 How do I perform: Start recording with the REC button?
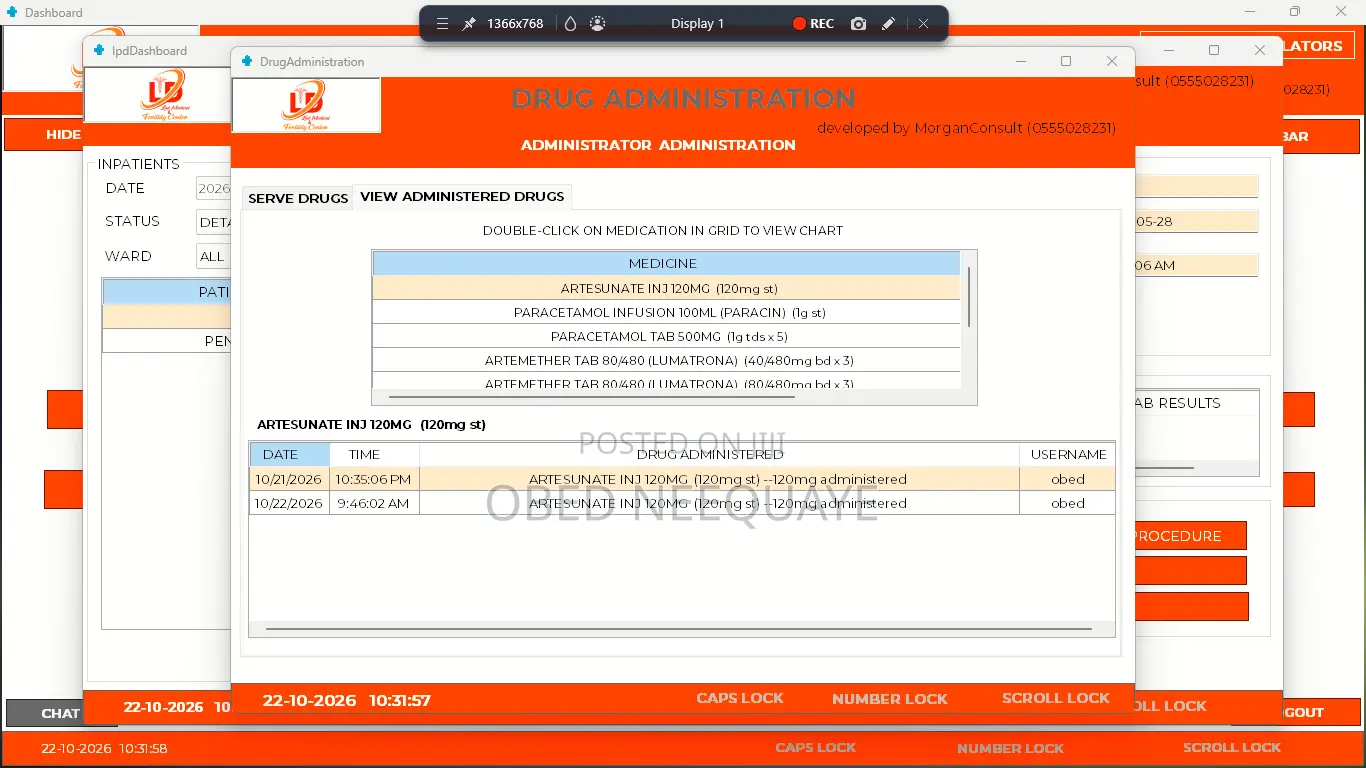pyautogui.click(x=813, y=23)
